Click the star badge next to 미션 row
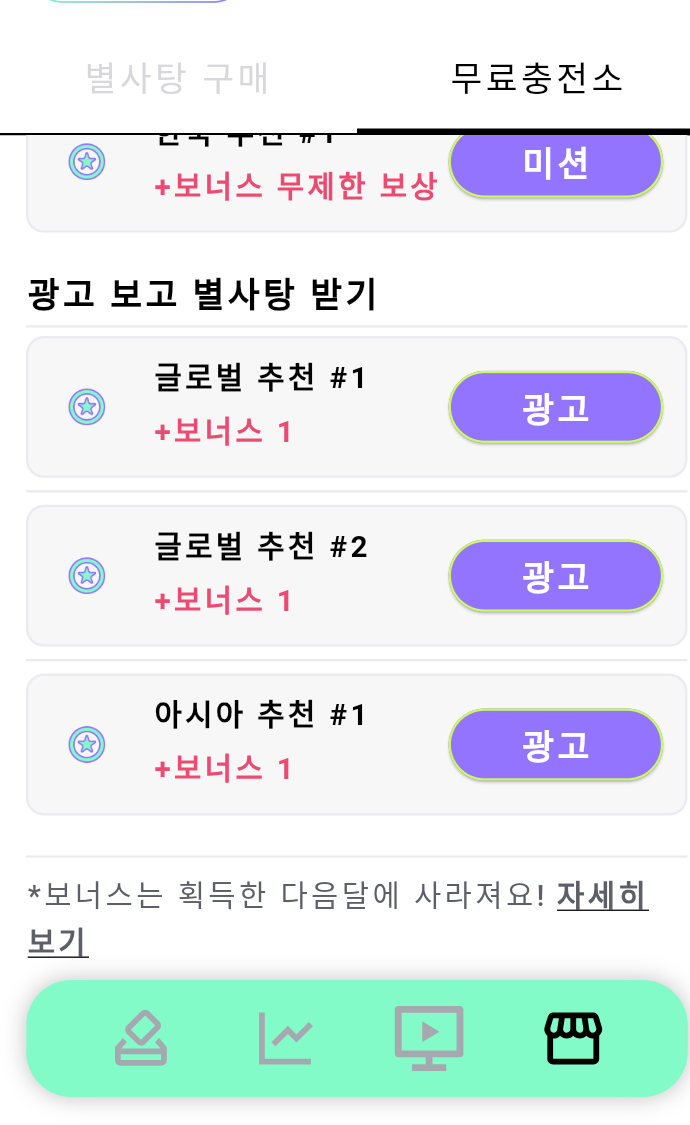Screen dimensions: 690x1125 87,163
